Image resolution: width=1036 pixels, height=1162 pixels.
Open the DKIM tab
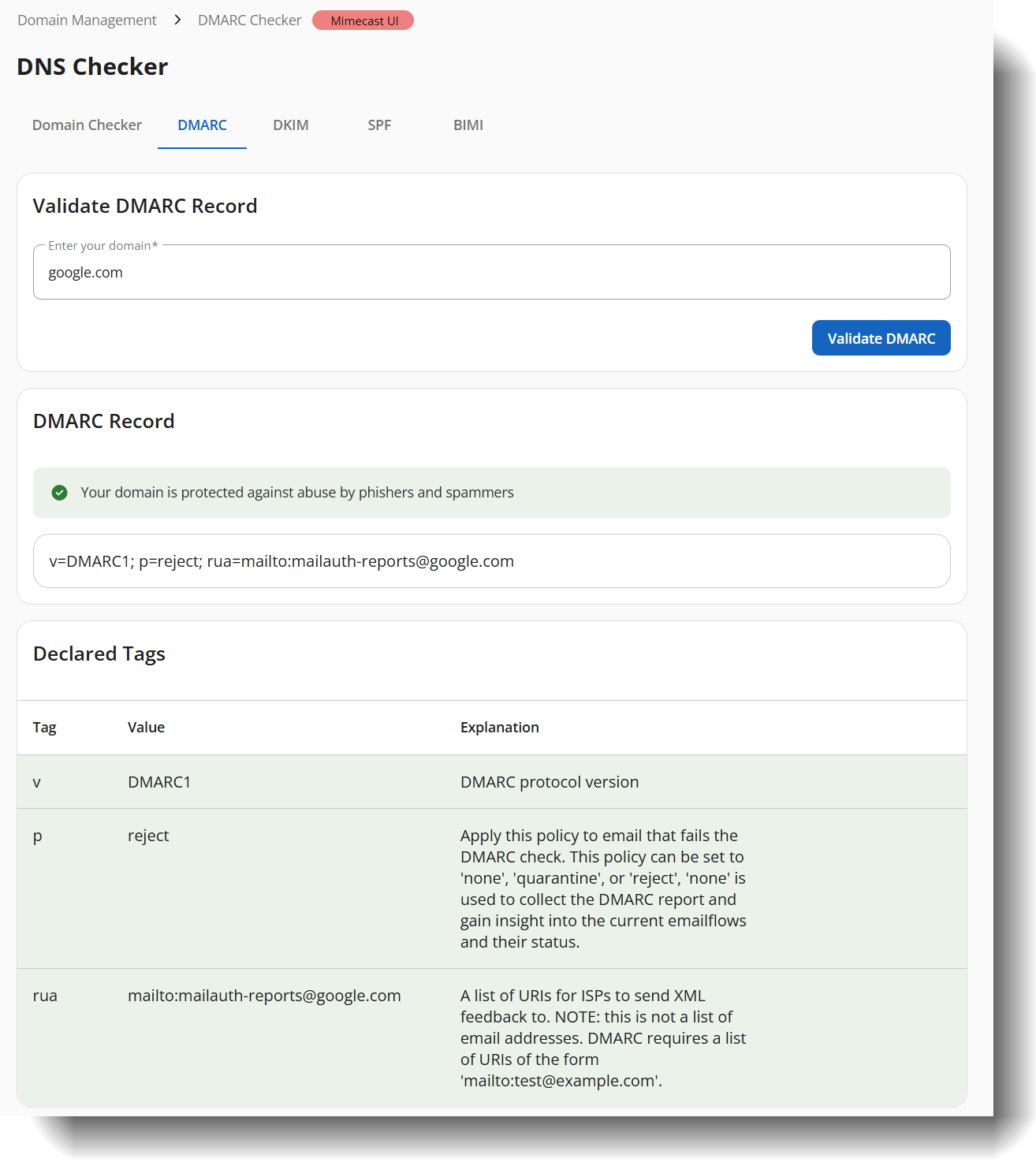pyautogui.click(x=290, y=125)
